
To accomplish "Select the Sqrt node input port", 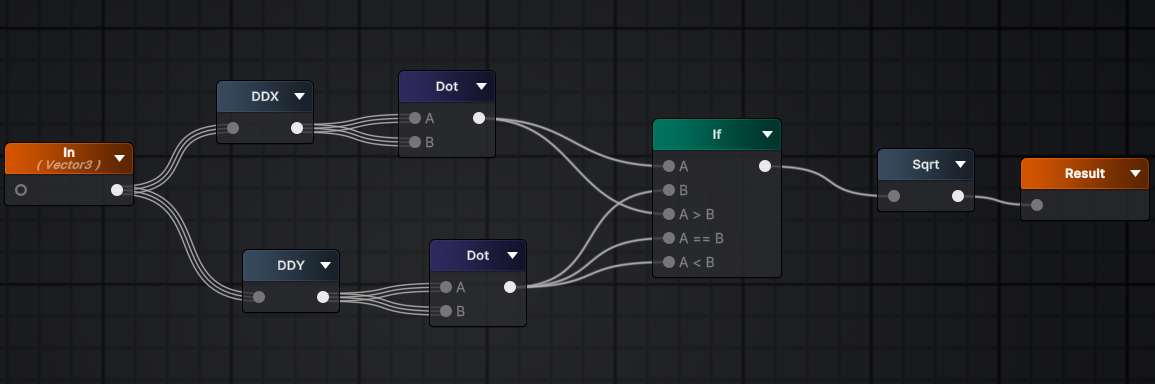I will click(894, 196).
